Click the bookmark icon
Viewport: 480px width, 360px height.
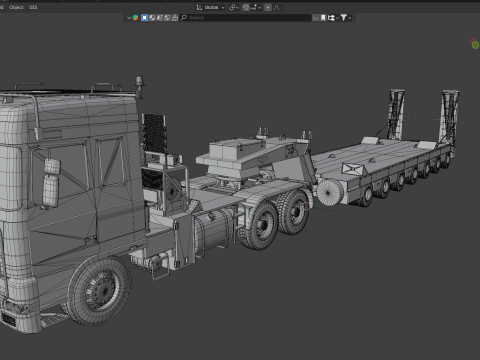(323, 18)
